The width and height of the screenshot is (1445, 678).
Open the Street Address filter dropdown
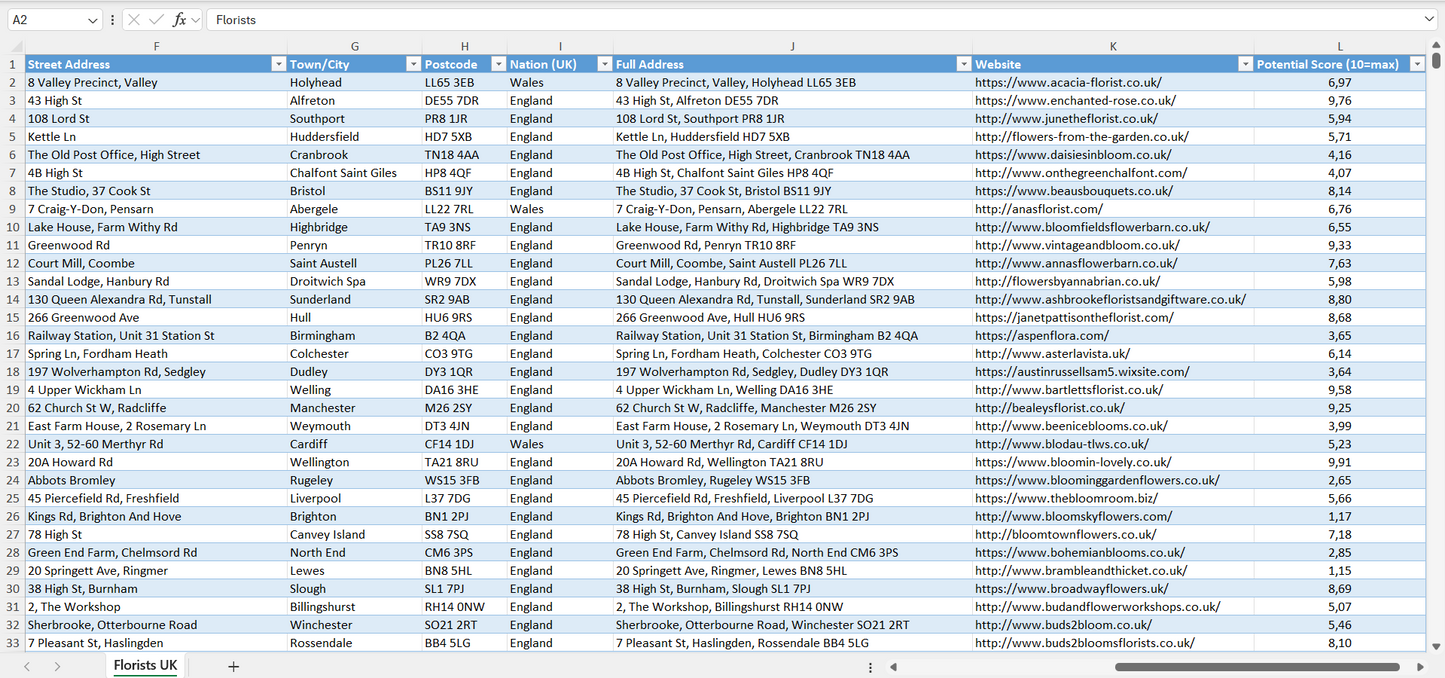pos(279,63)
